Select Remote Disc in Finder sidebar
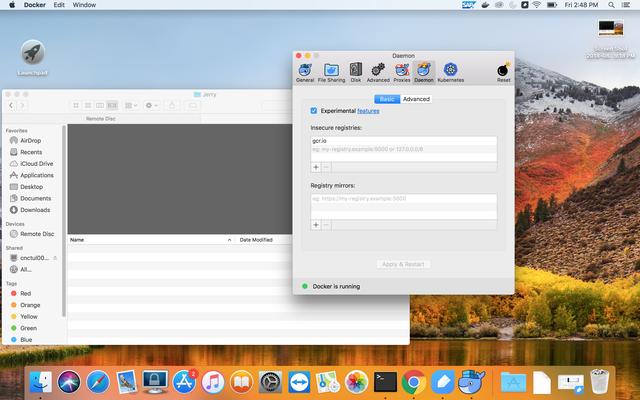 (37, 234)
